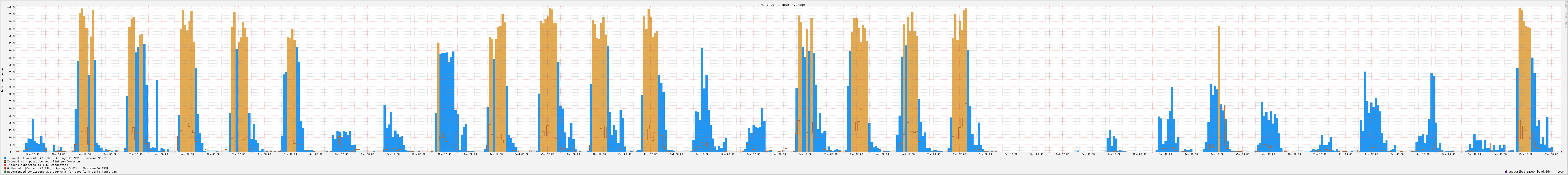
Task: Click the 100 M y-axis label
Action: (10, 7)
